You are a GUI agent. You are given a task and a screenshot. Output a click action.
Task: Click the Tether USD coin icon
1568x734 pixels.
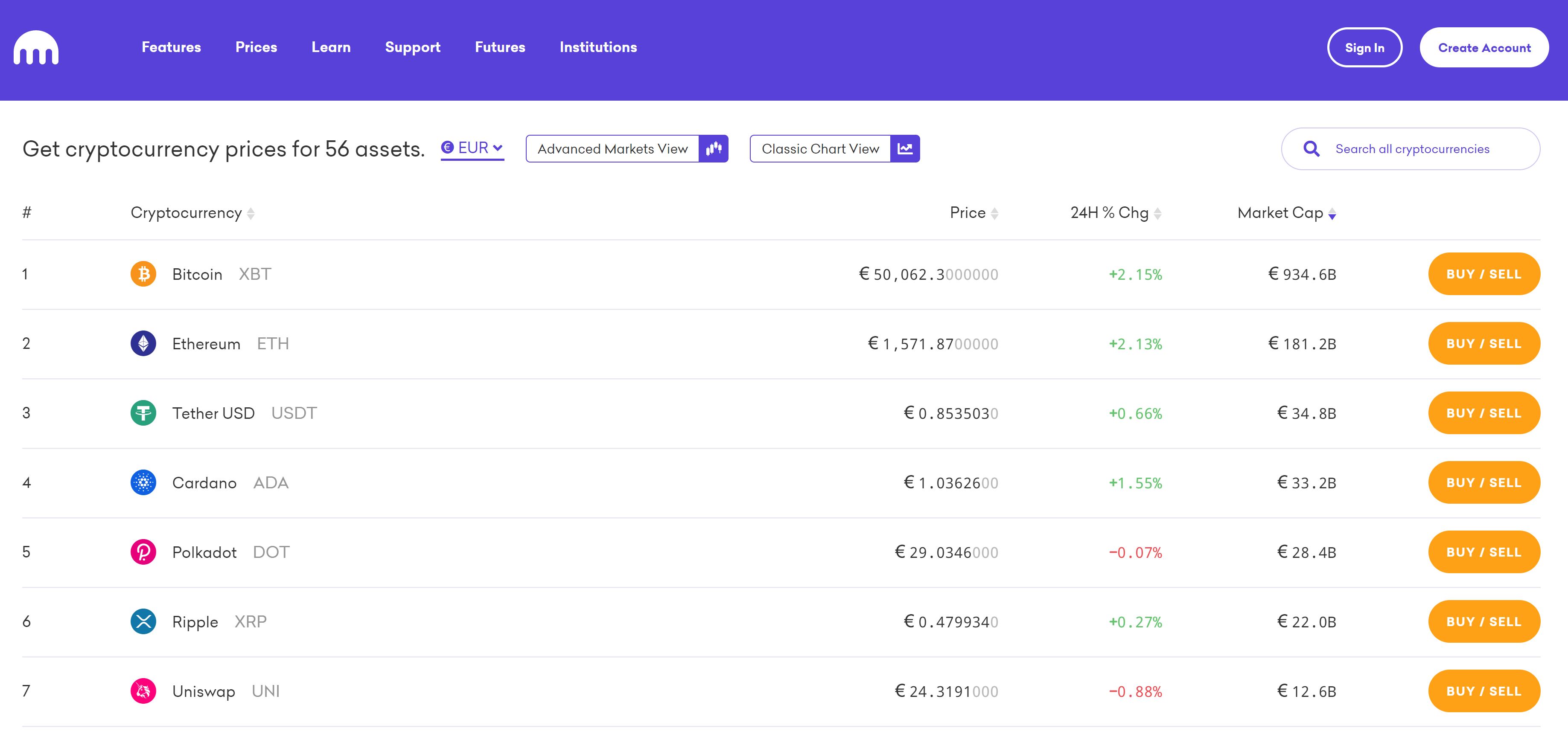(x=143, y=413)
